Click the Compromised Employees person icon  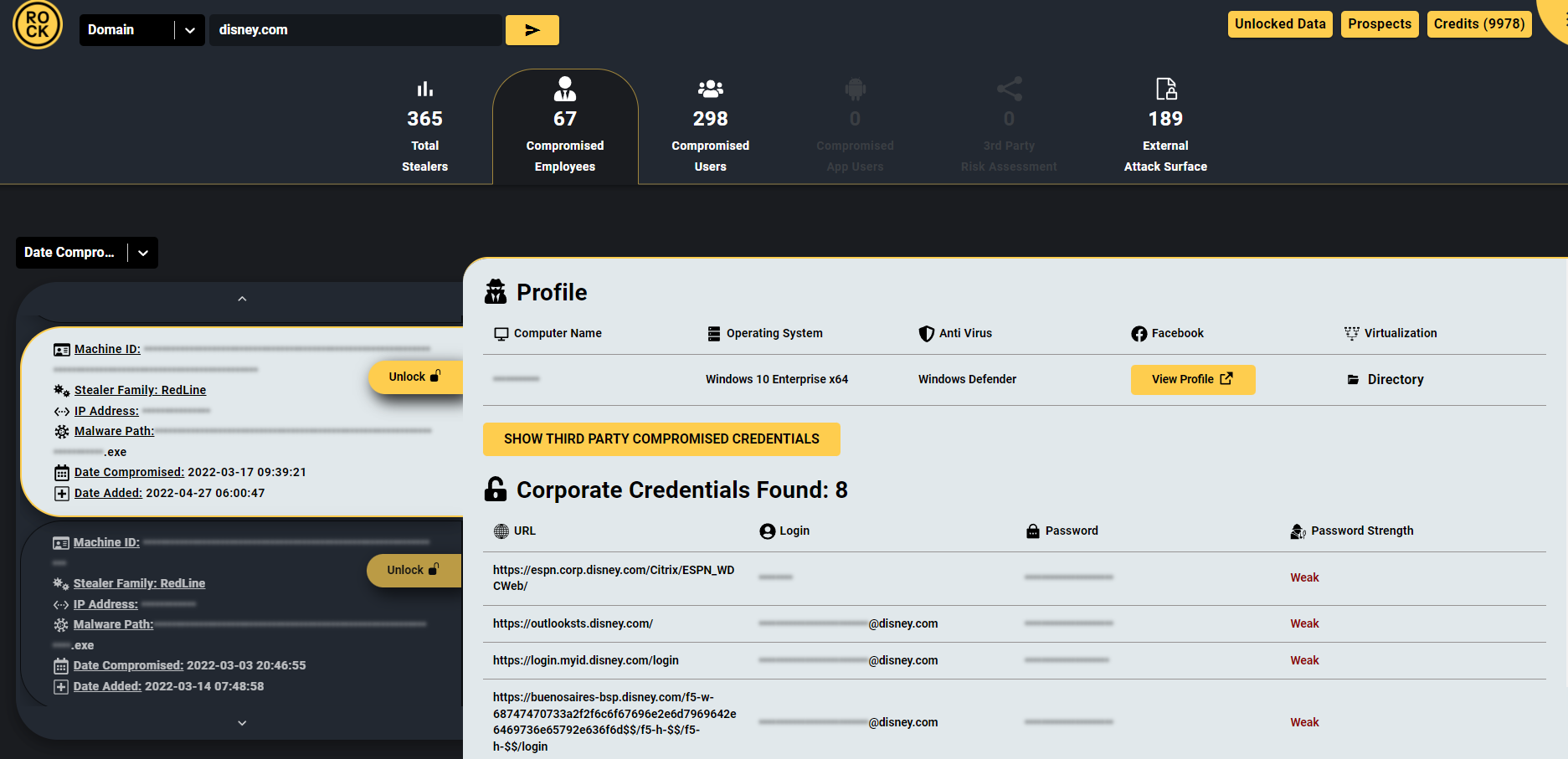pos(565,89)
